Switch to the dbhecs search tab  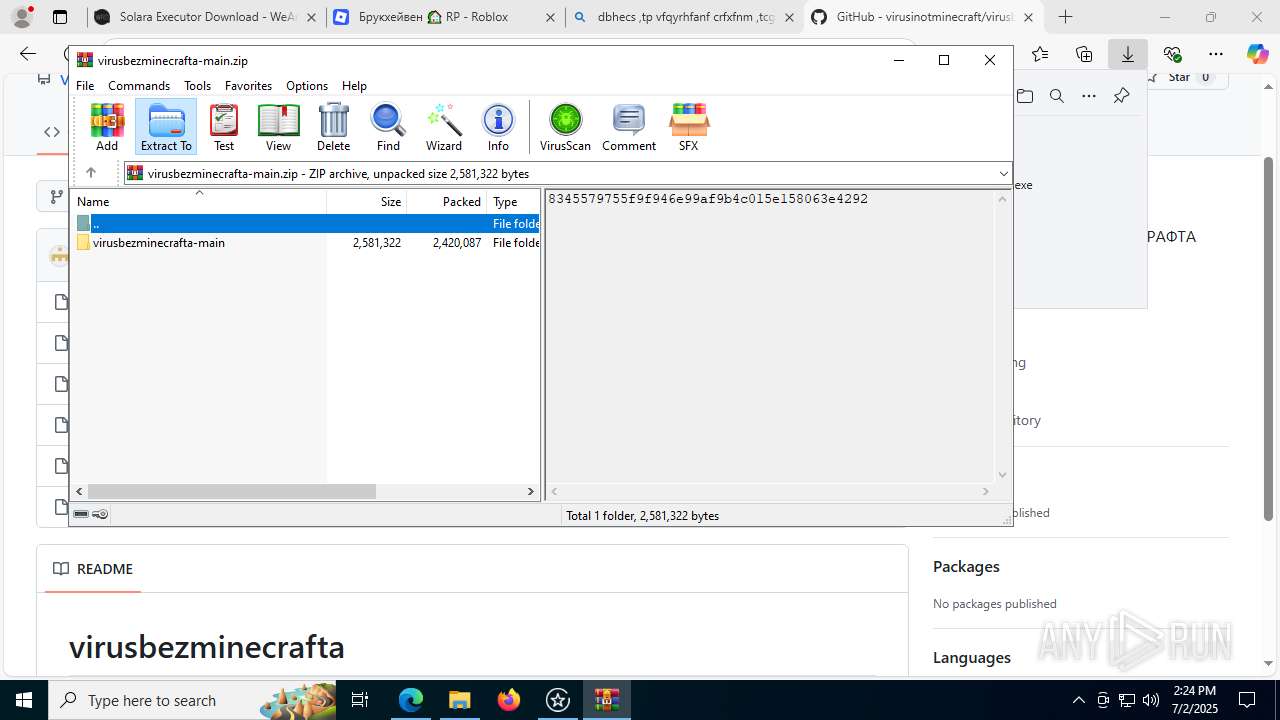tap(684, 17)
